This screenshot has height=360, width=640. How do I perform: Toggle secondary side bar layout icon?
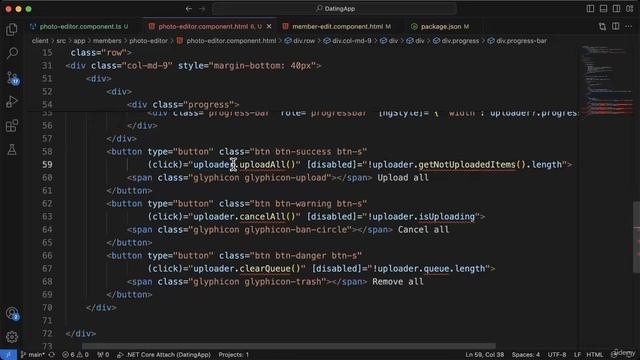[616, 9]
